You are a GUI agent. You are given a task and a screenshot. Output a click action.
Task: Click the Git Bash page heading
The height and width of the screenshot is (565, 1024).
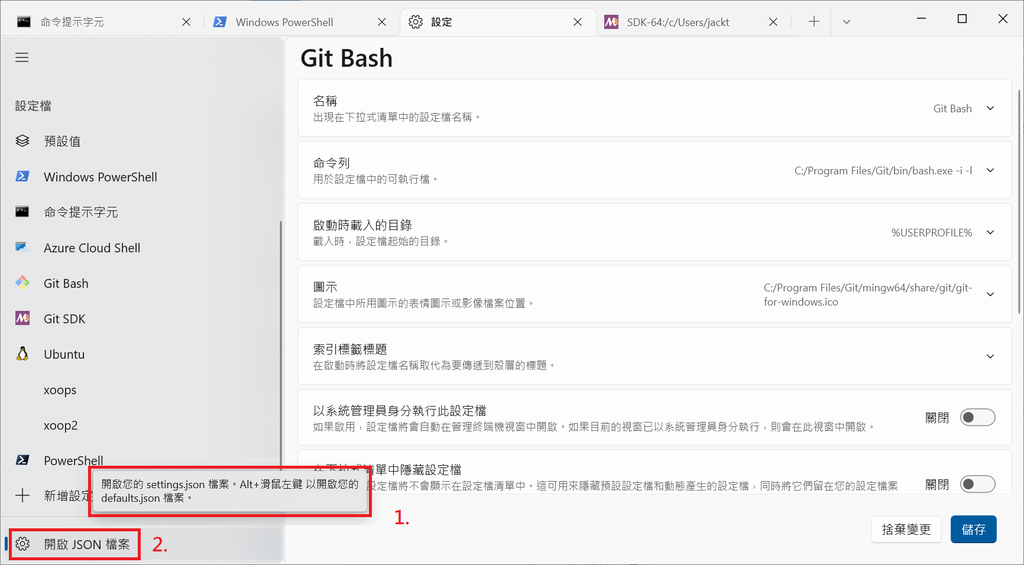(x=346, y=58)
